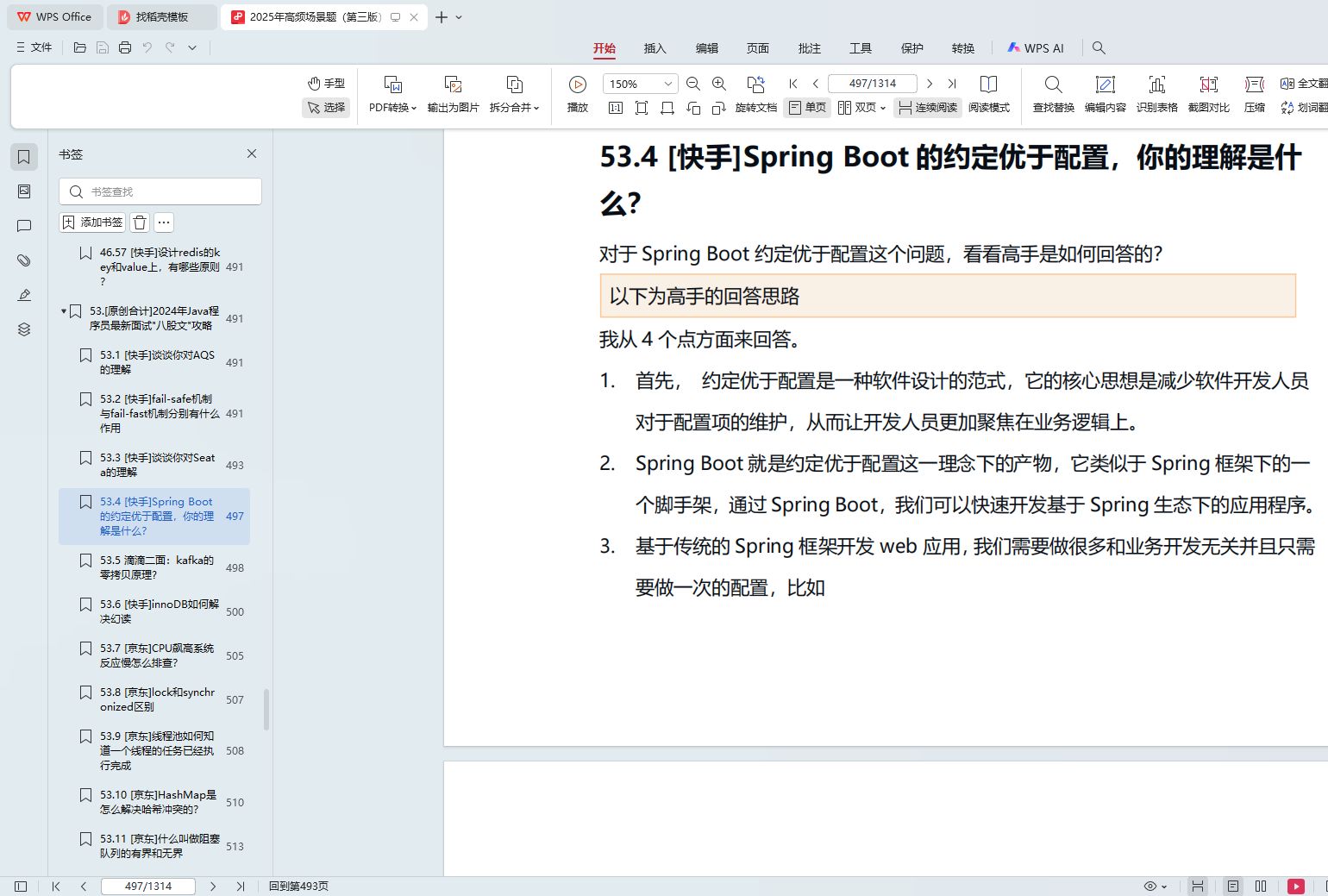Image resolution: width=1328 pixels, height=896 pixels.
Task: Switch to the 编辑 ribbon tab
Action: click(707, 48)
